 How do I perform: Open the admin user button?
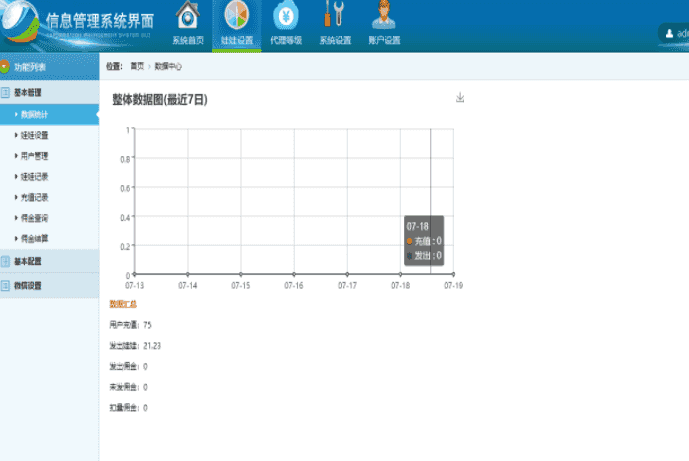[674, 33]
